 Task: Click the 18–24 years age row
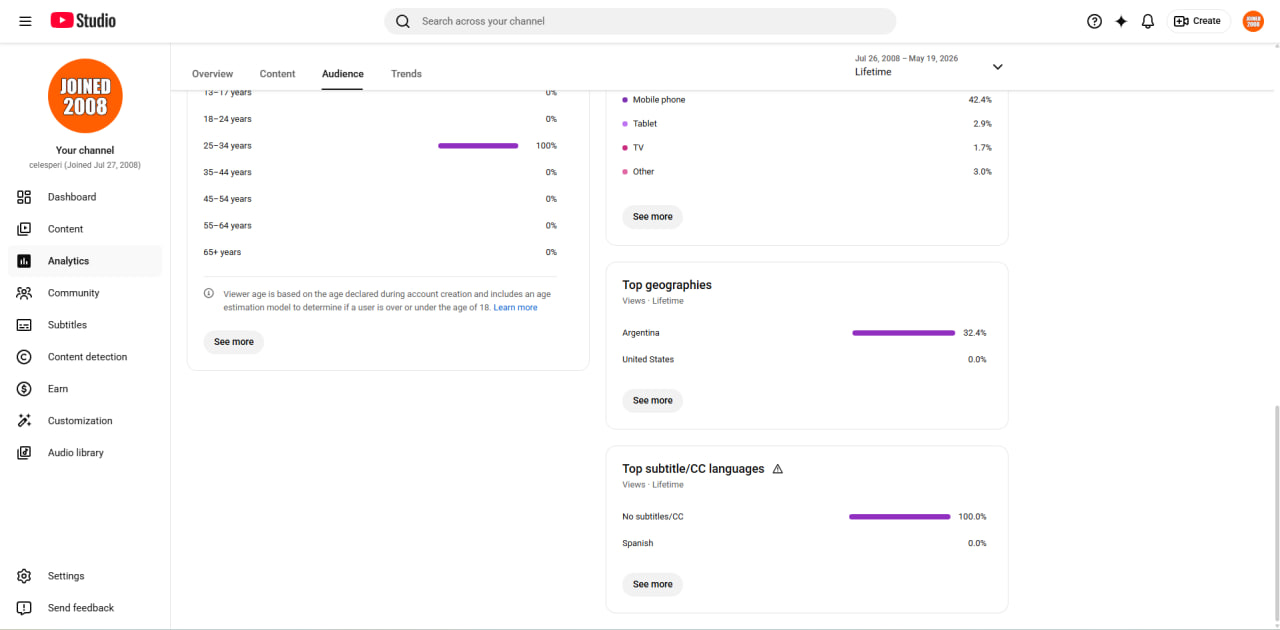click(x=380, y=119)
